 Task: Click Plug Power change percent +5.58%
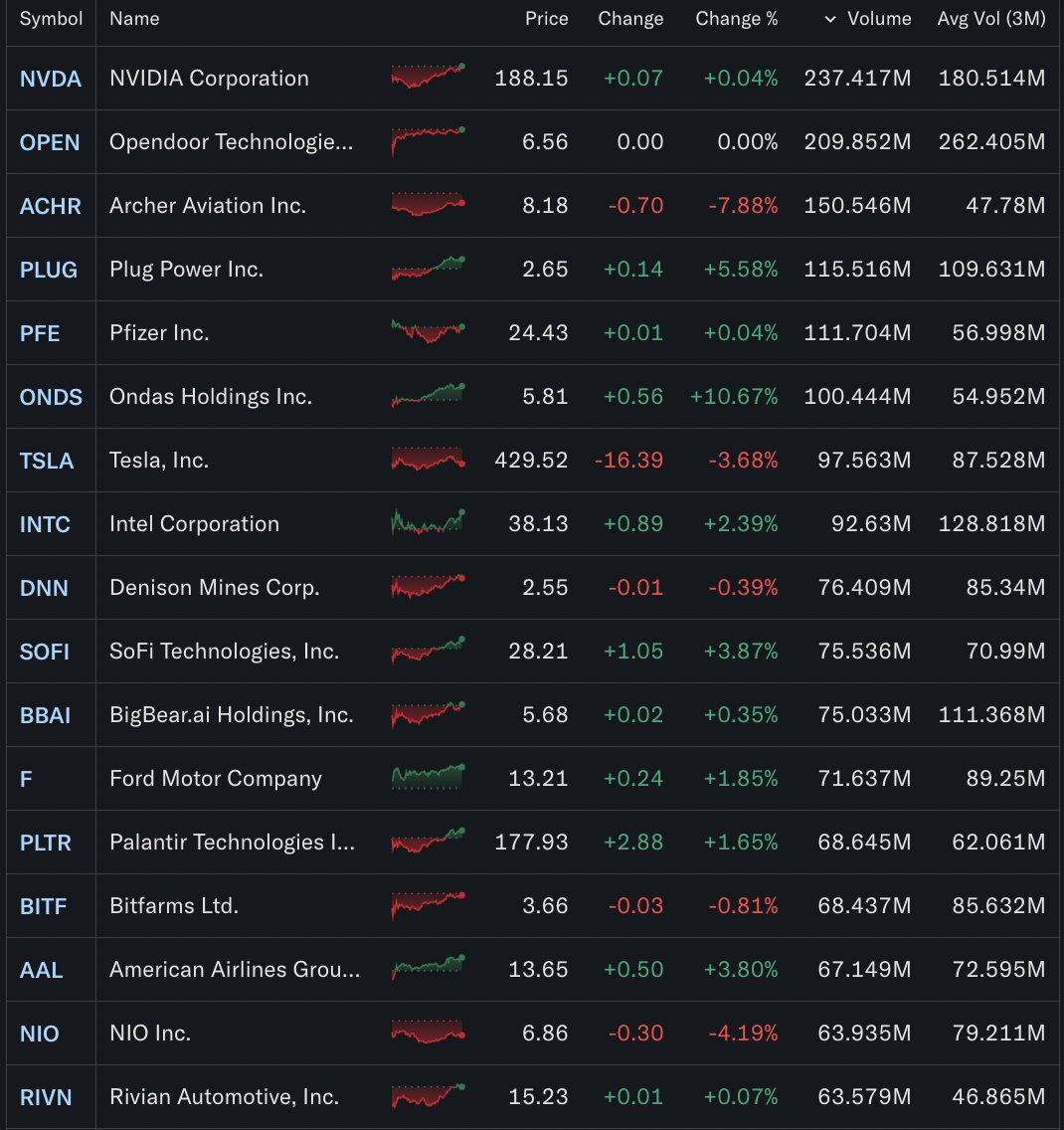741,269
